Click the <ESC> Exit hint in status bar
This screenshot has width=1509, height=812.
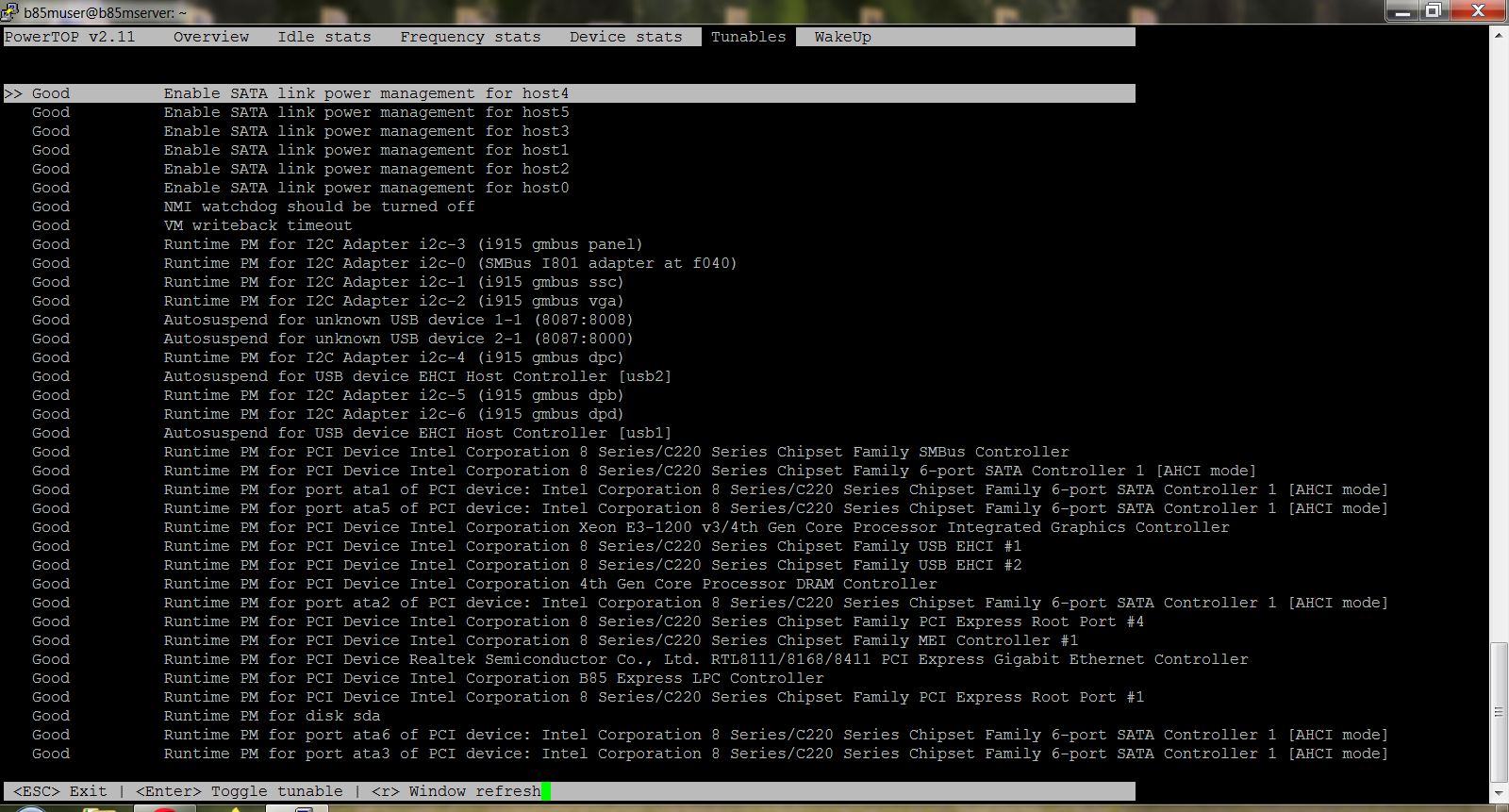coord(60,791)
